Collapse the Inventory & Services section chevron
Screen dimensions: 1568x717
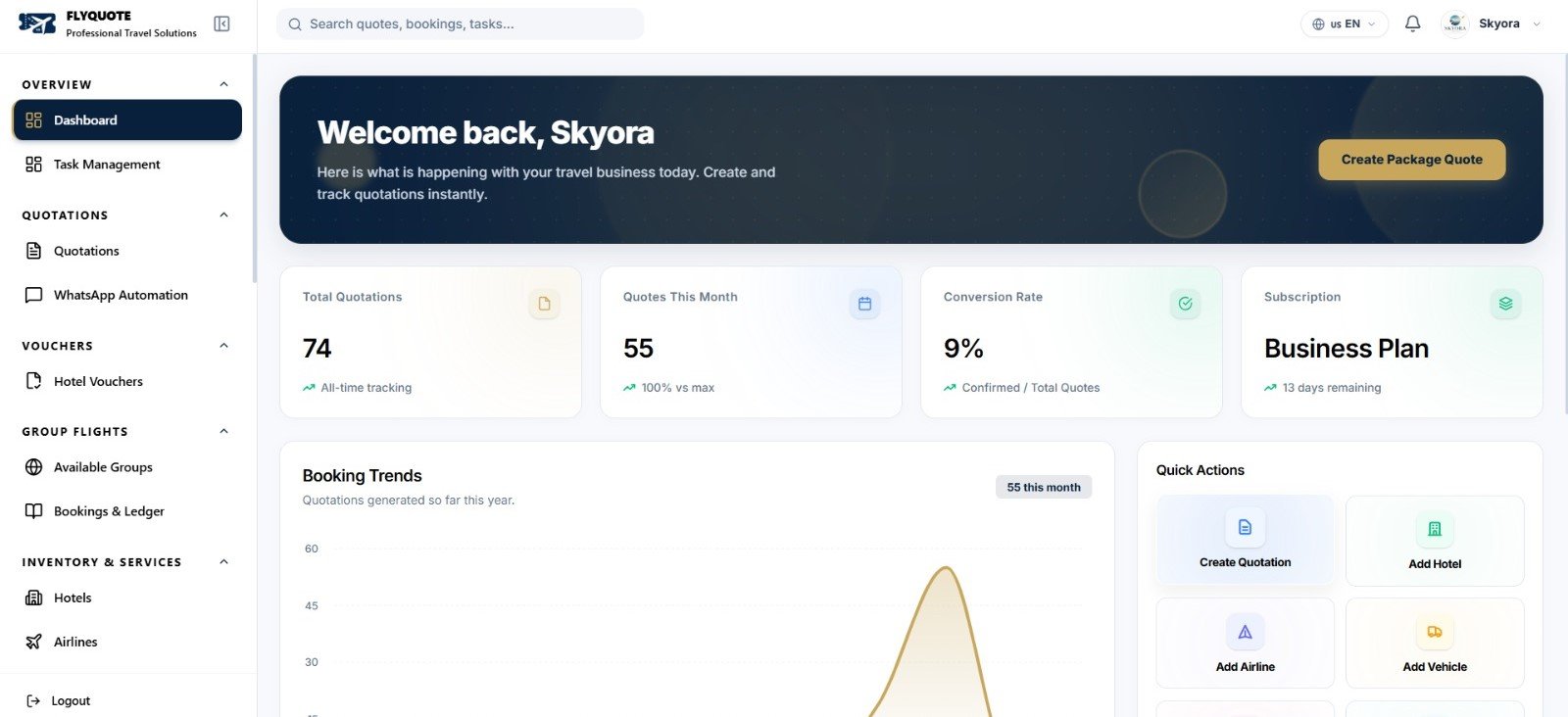[x=223, y=561]
